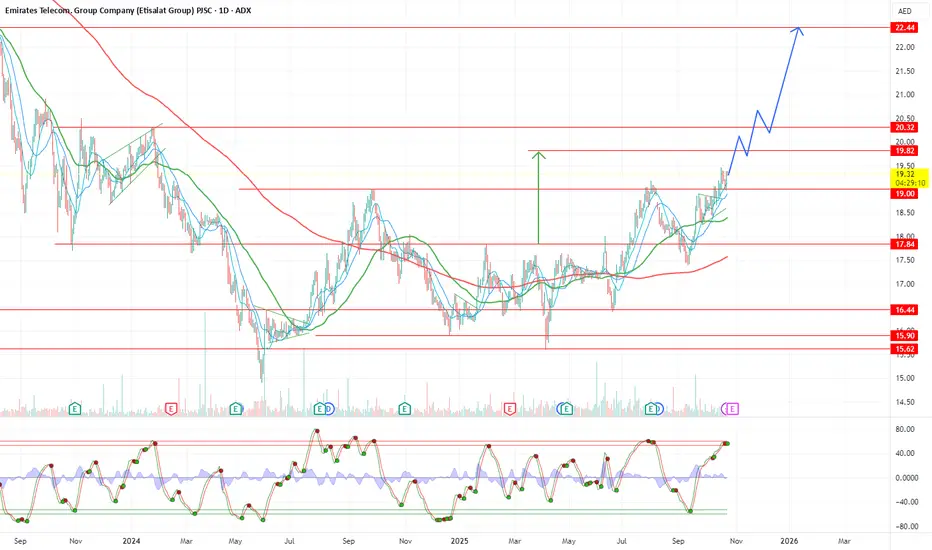Image resolution: width=932 pixels, height=550 pixels.
Task: Click the 15.90 price level label
Action: 903,336
